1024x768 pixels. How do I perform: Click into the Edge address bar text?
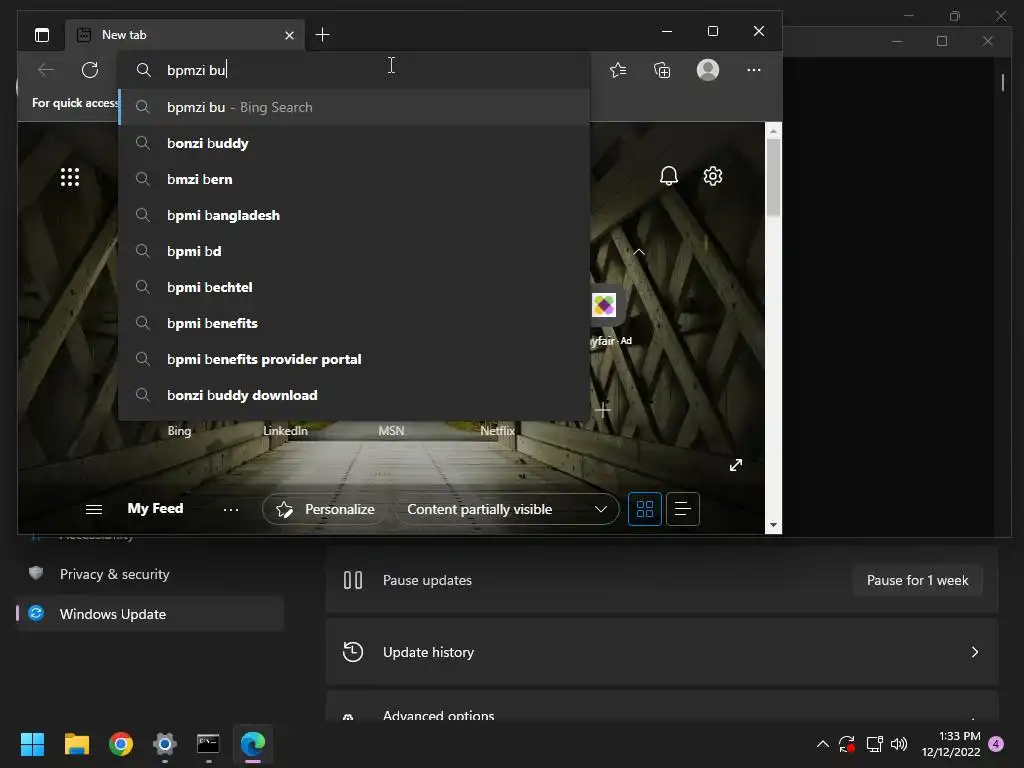(197, 70)
